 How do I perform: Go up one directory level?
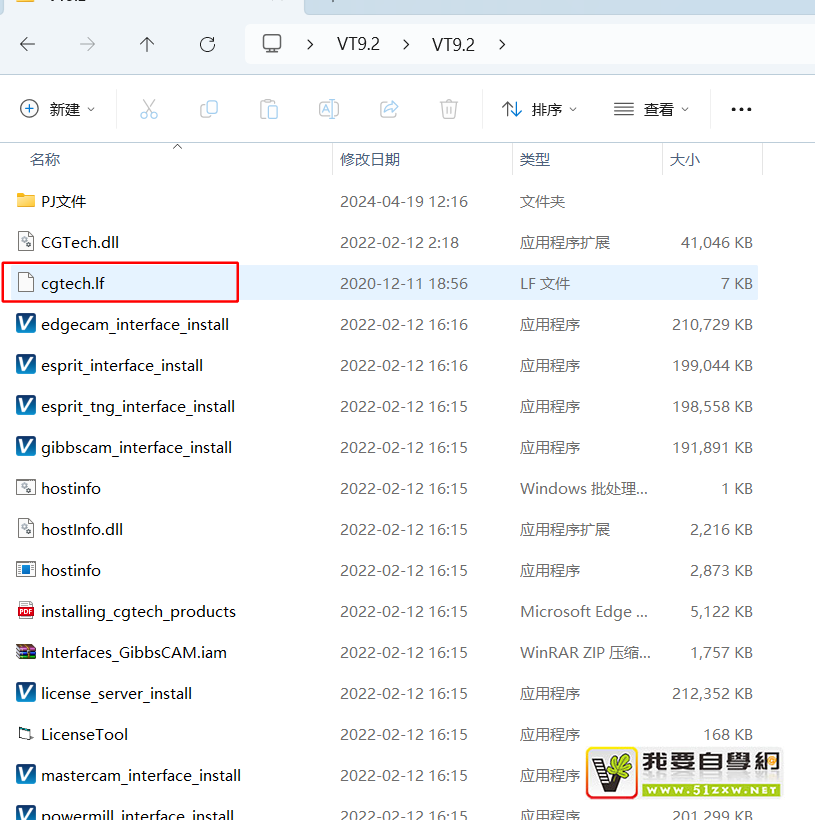[x=147, y=44]
